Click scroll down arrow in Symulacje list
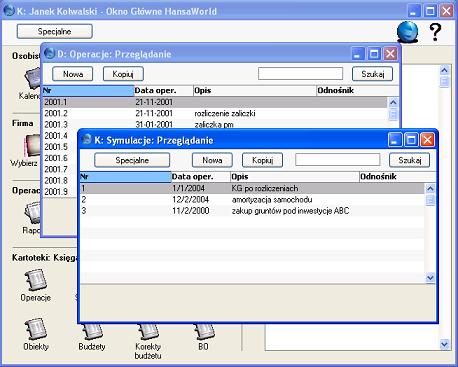 tap(430, 277)
